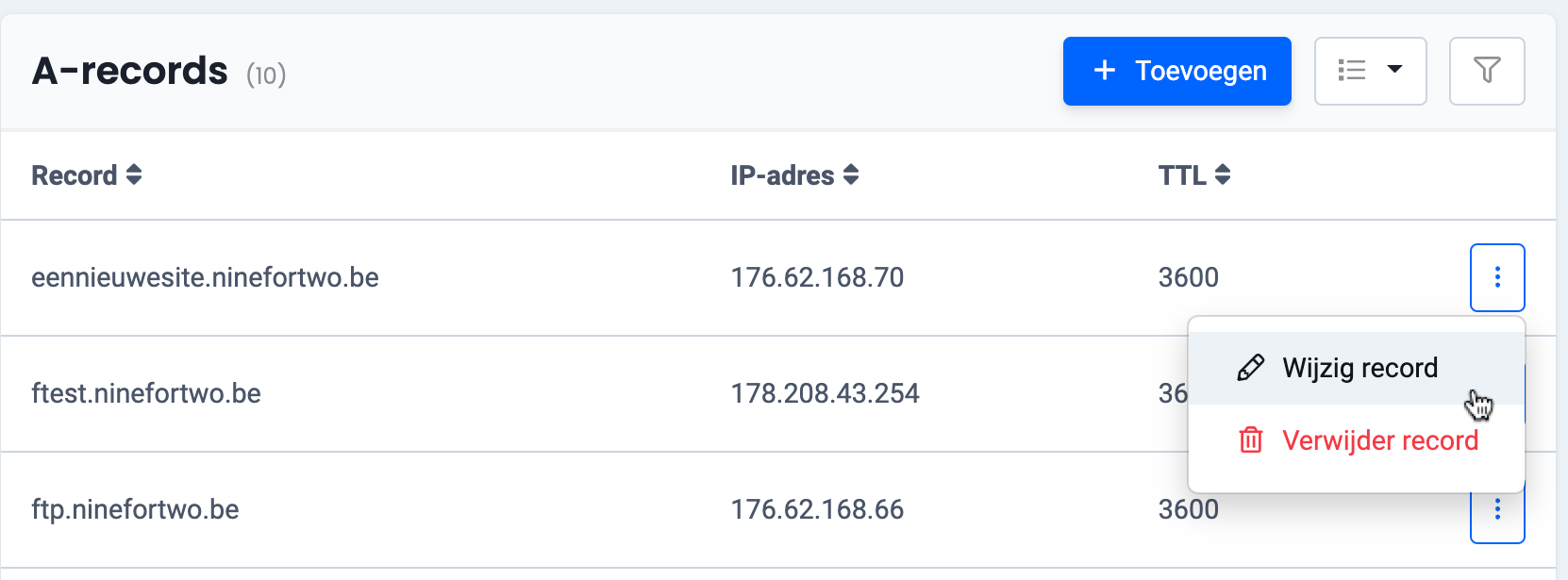Select the ftest.ninefortwo.be record
The image size is (1568, 580).
(146, 393)
